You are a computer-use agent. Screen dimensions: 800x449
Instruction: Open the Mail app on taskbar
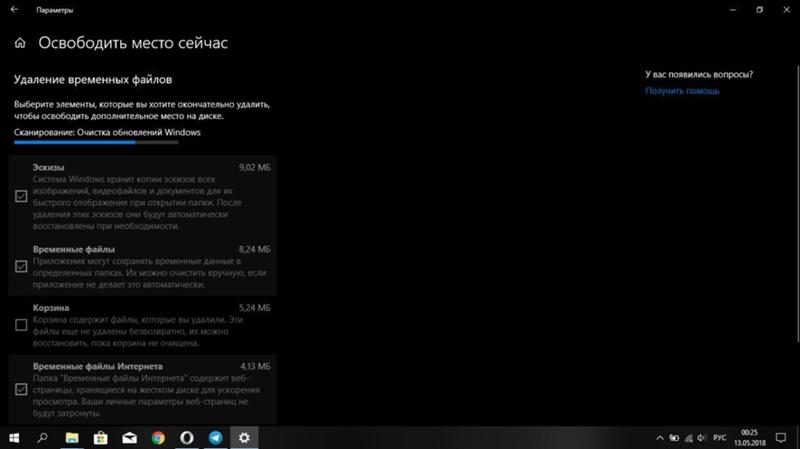(130, 438)
